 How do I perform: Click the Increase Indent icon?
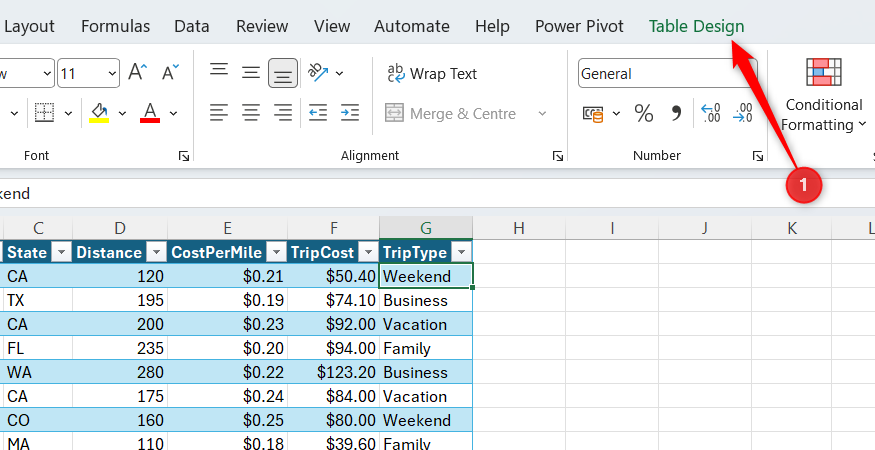click(x=350, y=113)
